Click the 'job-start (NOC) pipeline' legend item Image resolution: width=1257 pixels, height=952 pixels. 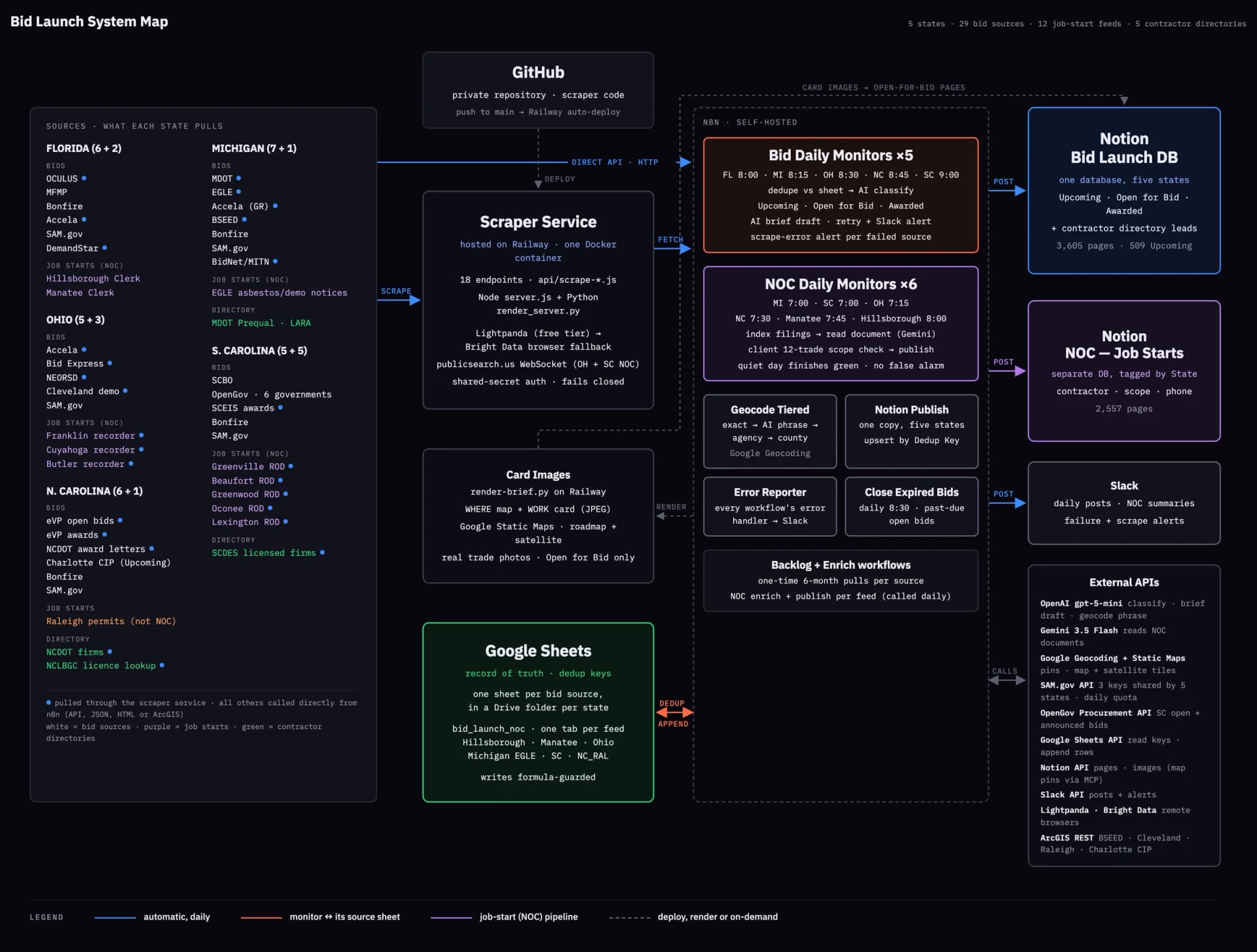point(504,917)
